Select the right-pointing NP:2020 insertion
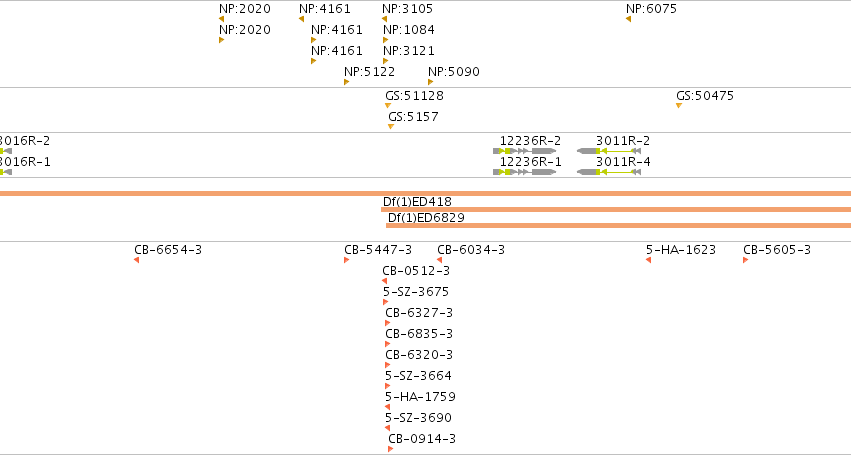 tap(221, 40)
